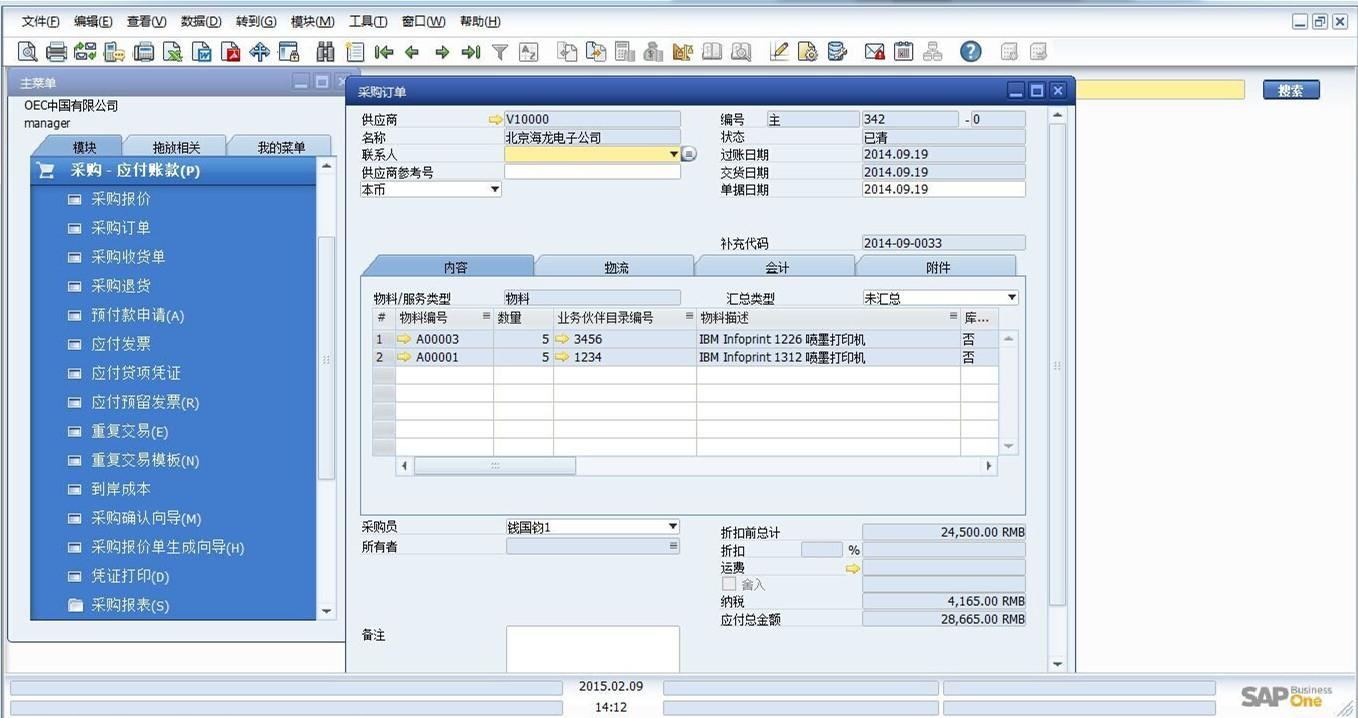
Task: Export document to PDF icon
Action: tap(231, 52)
